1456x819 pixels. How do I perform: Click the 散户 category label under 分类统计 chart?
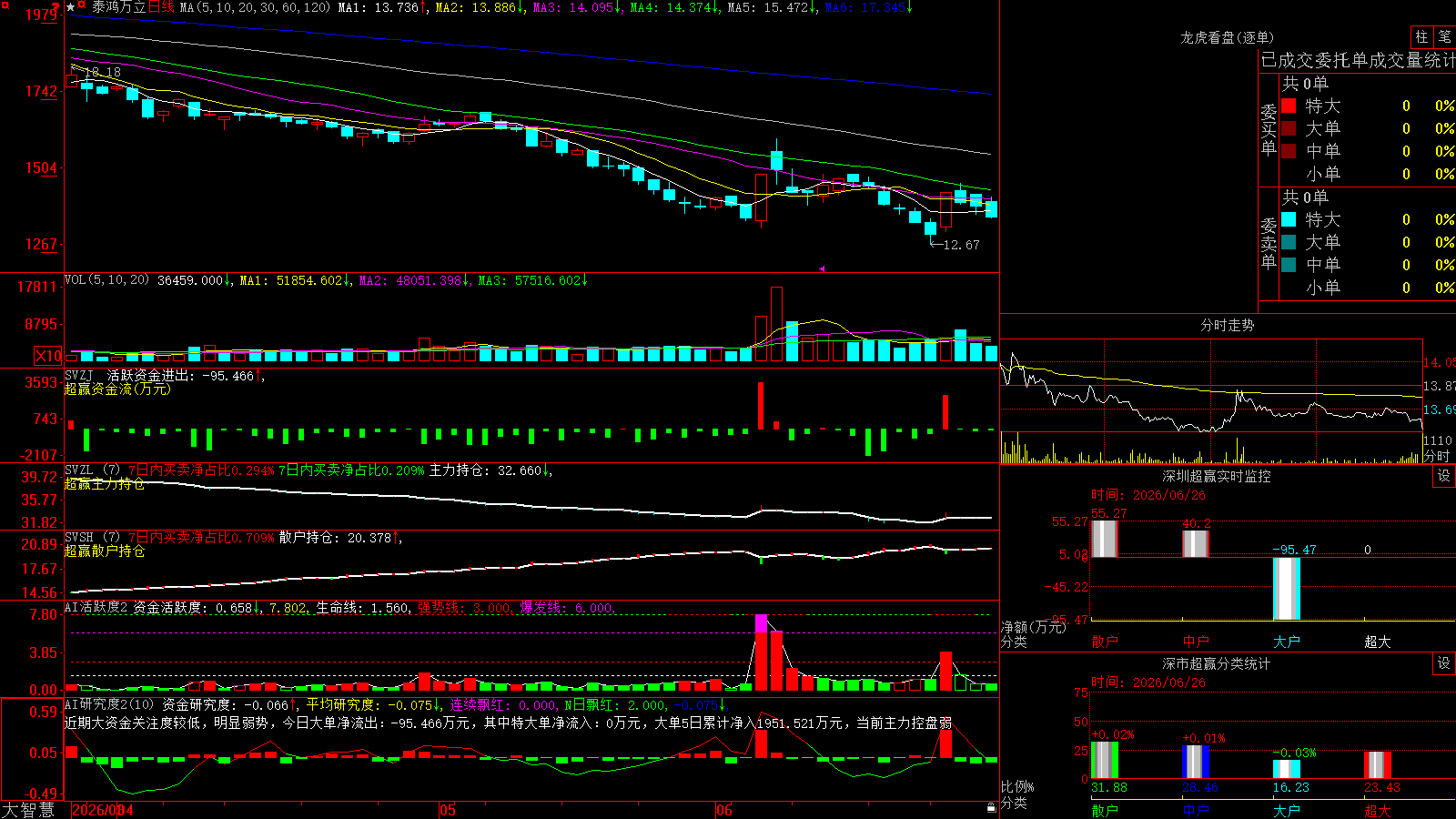click(x=1105, y=810)
